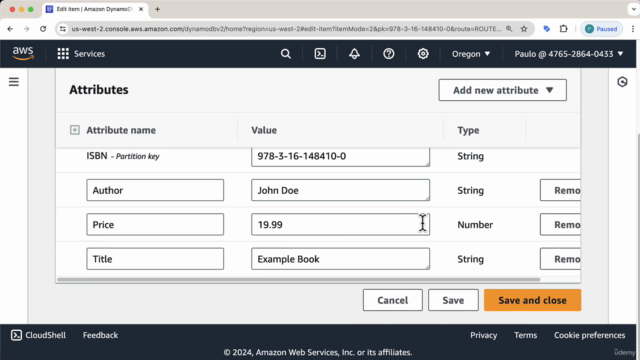The width and height of the screenshot is (640, 360).
Task: Open the notifications bell
Action: point(354,53)
